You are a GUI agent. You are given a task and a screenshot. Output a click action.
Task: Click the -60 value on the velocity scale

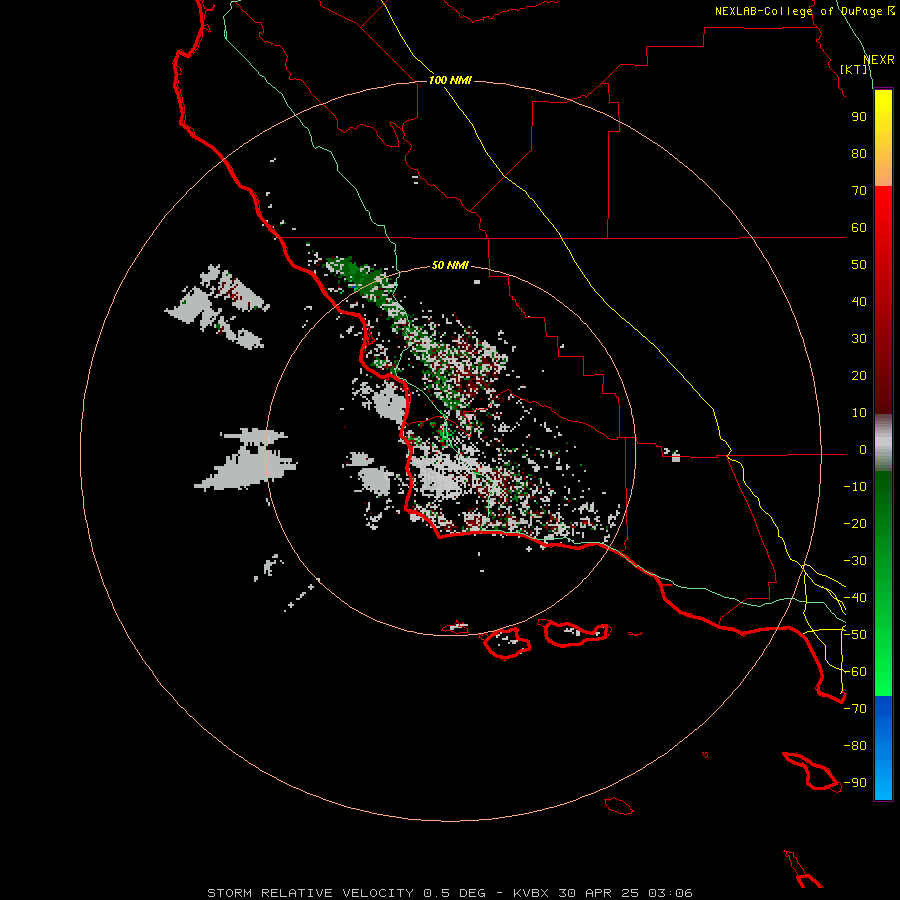(855, 672)
